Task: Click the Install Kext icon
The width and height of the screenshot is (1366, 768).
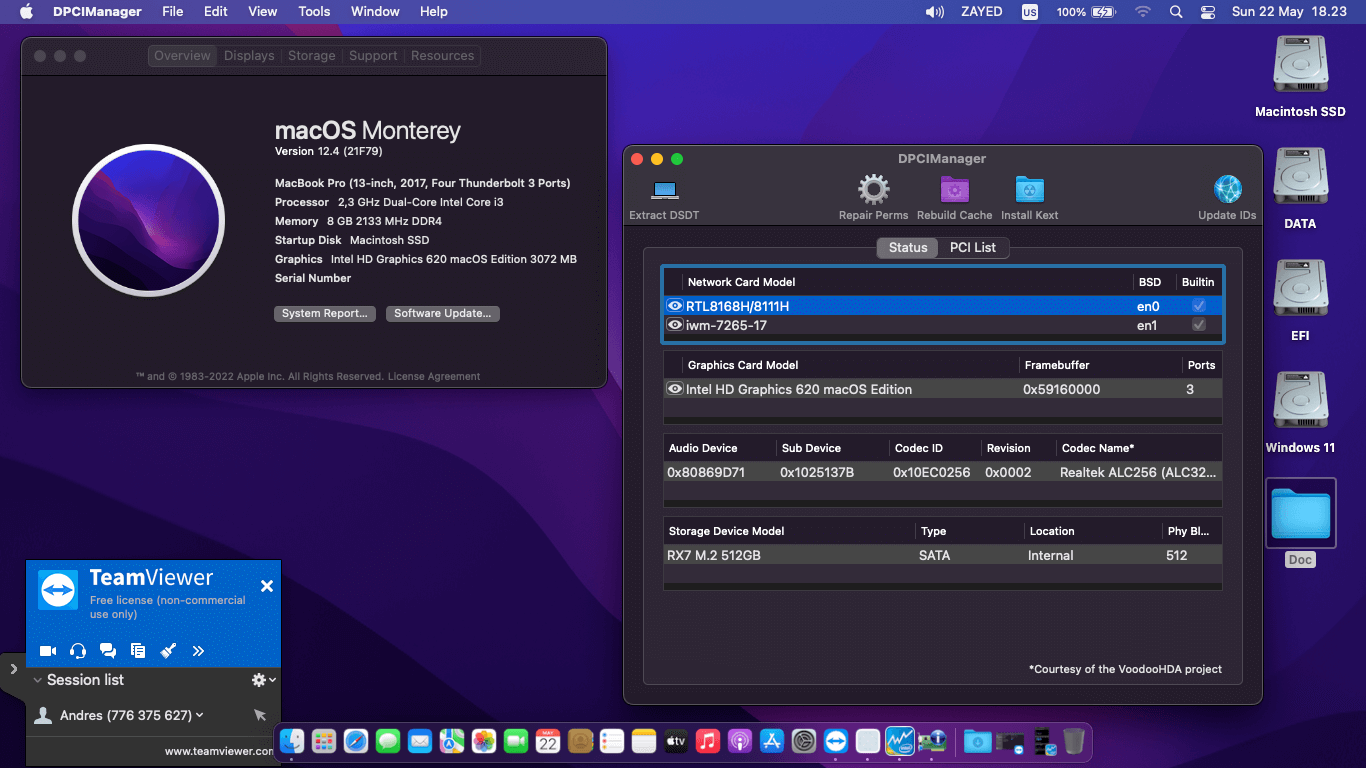Action: 1029,189
